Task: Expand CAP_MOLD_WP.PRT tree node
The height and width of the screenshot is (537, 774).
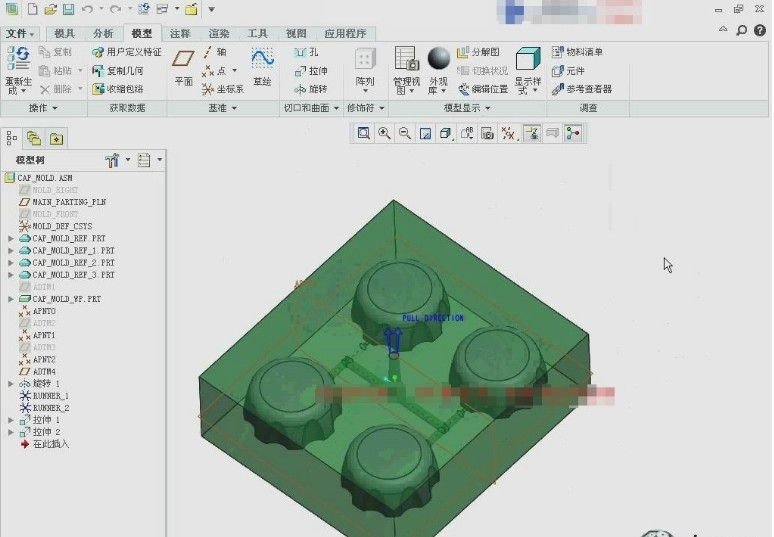Action: tap(10, 299)
